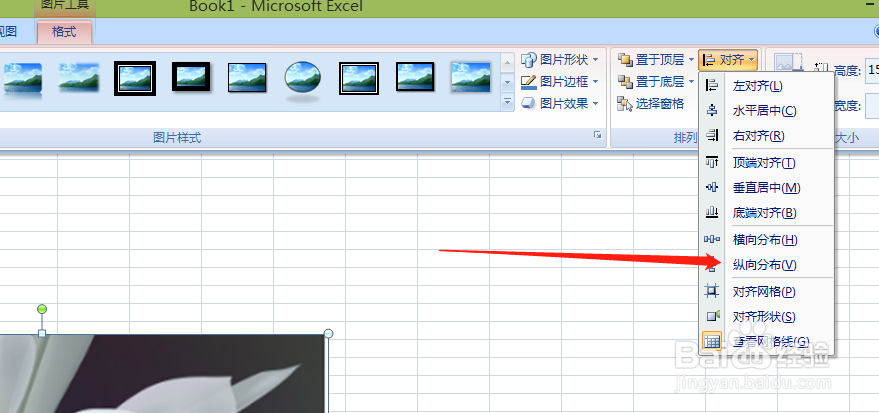The width and height of the screenshot is (879, 413).
Task: Click the Center Horizontally icon (水平居中)
Action: coord(712,110)
